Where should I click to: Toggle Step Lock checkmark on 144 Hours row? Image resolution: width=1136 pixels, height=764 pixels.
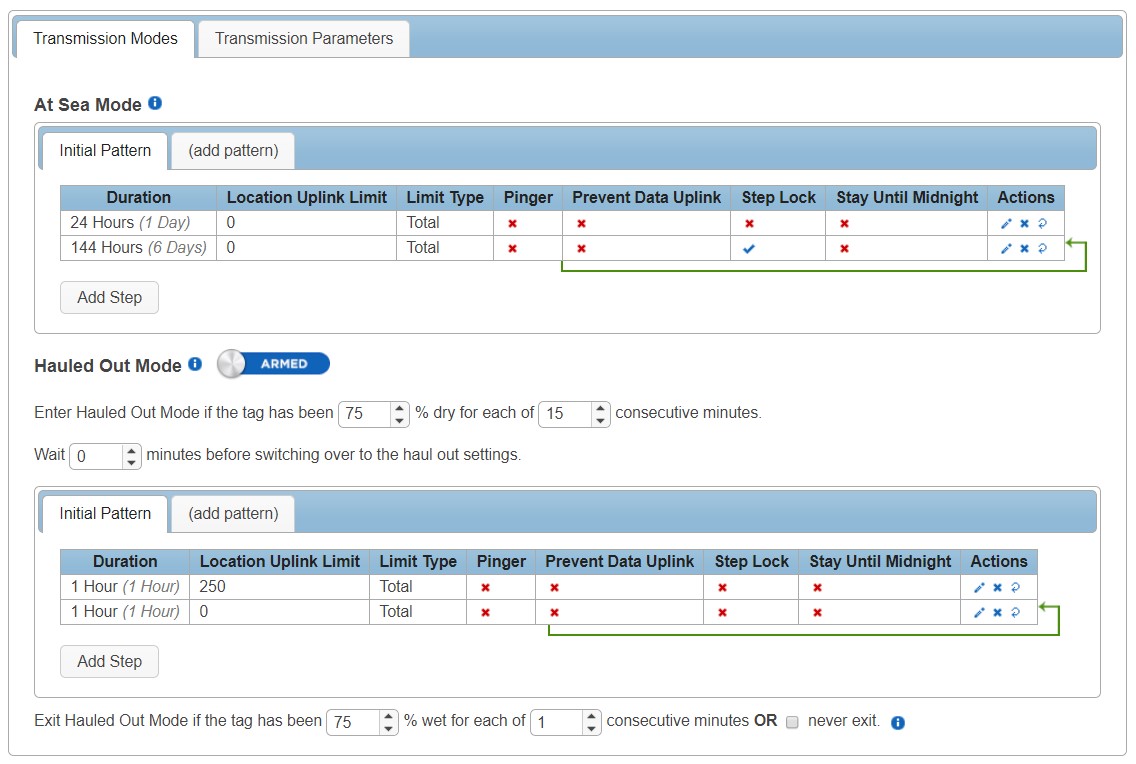pos(749,249)
